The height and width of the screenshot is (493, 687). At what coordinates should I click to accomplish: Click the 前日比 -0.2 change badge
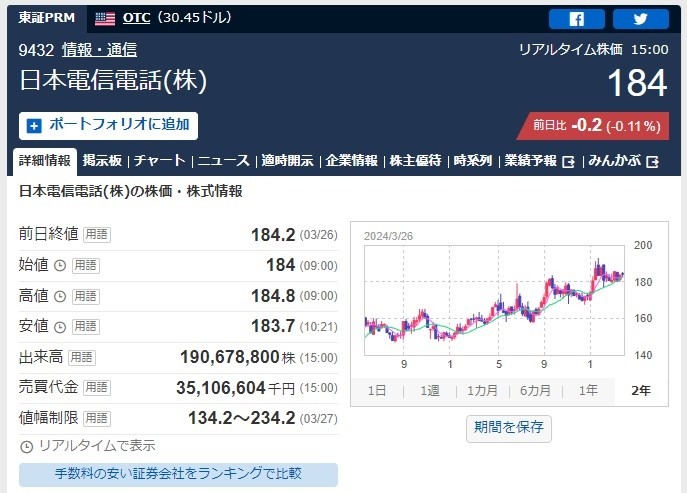tap(593, 126)
